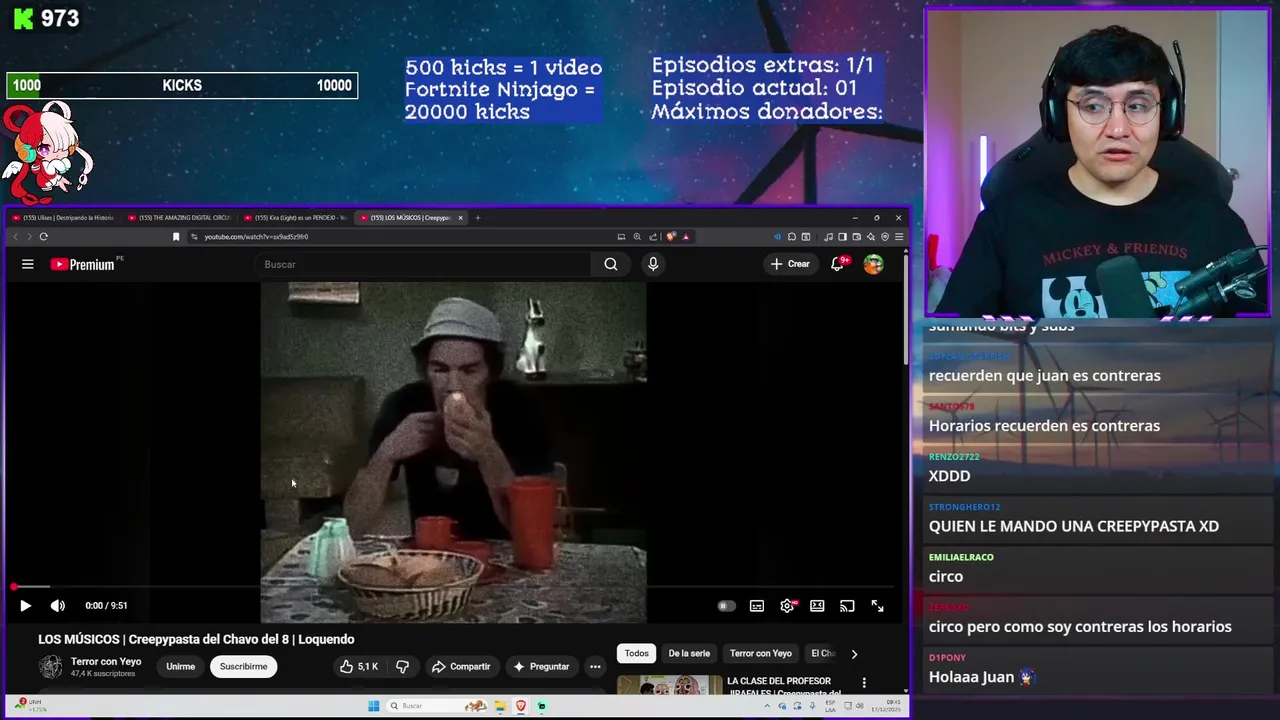Open the three-dot more actions menu
This screenshot has height=720, width=1280.
tap(595, 667)
